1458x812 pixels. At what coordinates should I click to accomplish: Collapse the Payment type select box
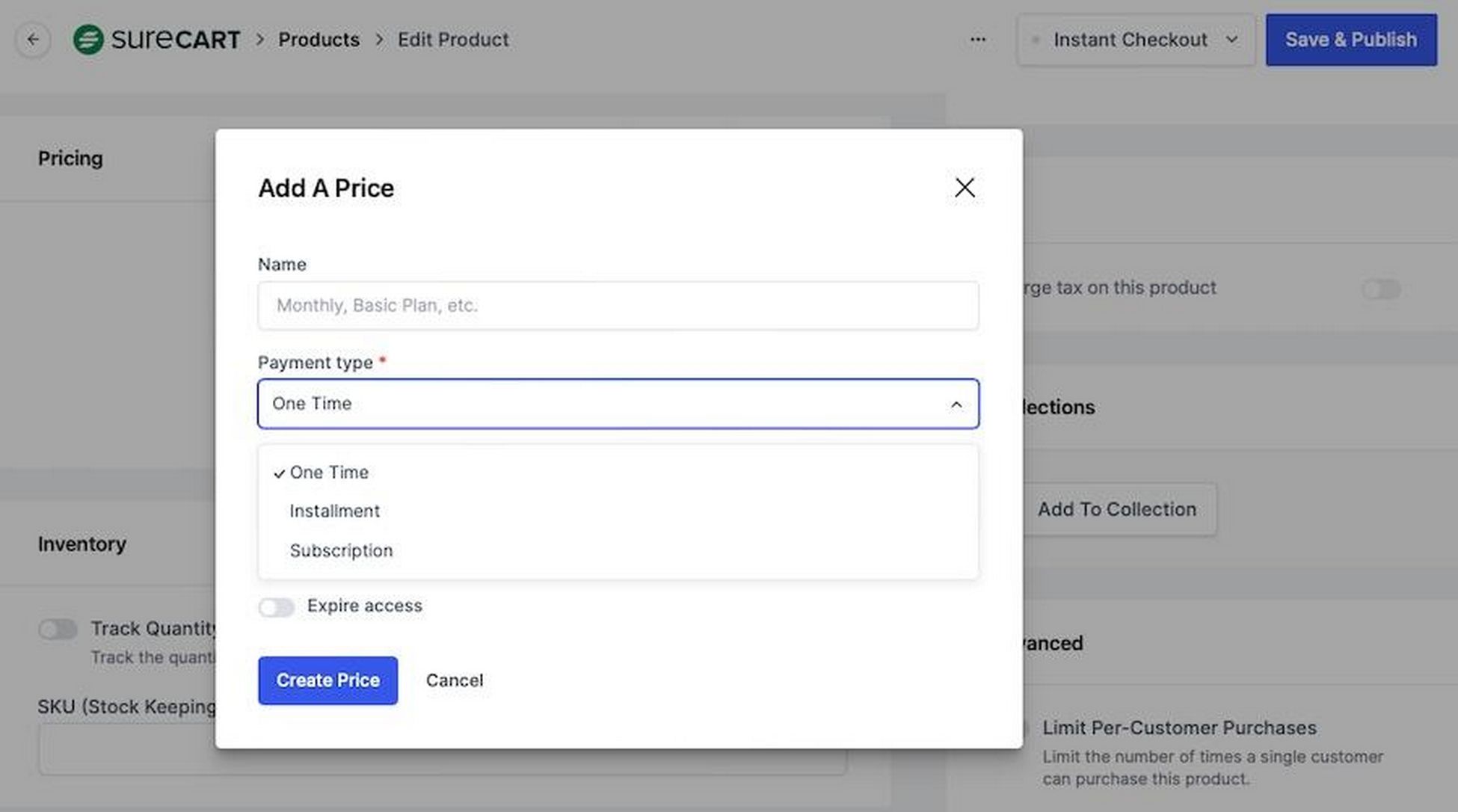(x=618, y=404)
